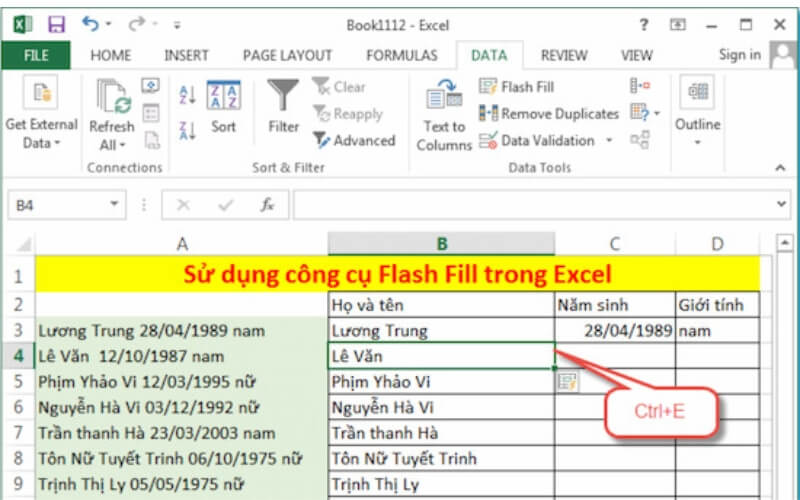Click the Sign in link
This screenshot has width=800, height=500.
[x=739, y=55]
